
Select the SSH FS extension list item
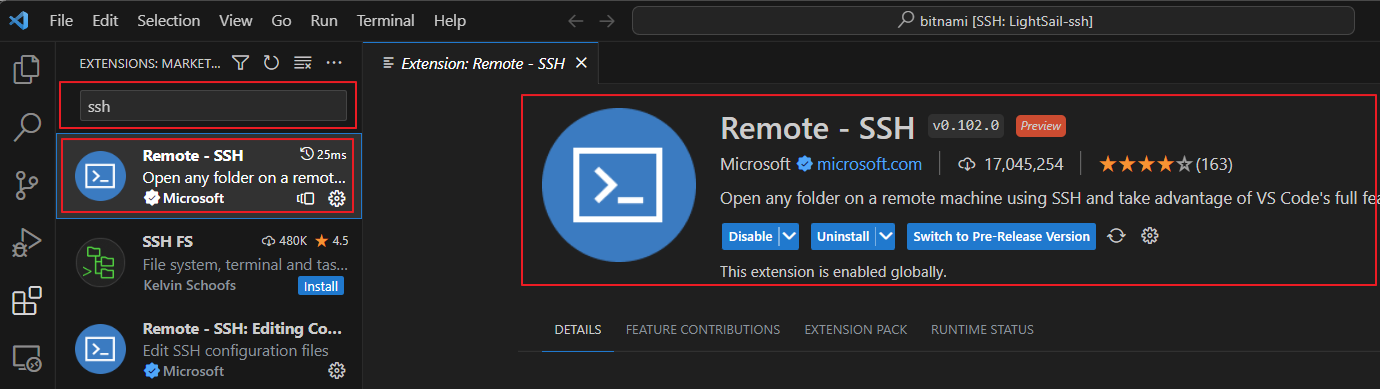coord(208,262)
